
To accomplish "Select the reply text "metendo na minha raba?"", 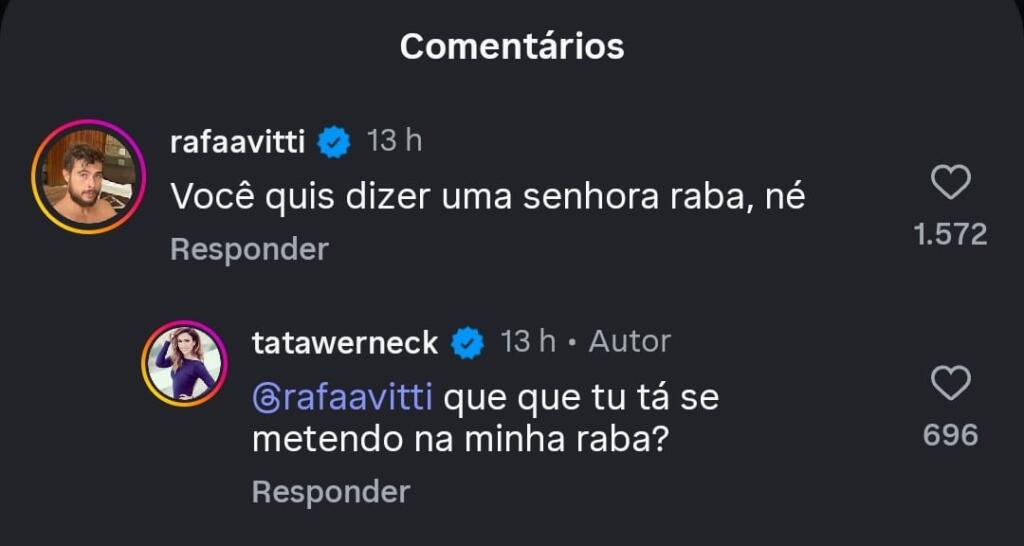I will click(x=460, y=440).
